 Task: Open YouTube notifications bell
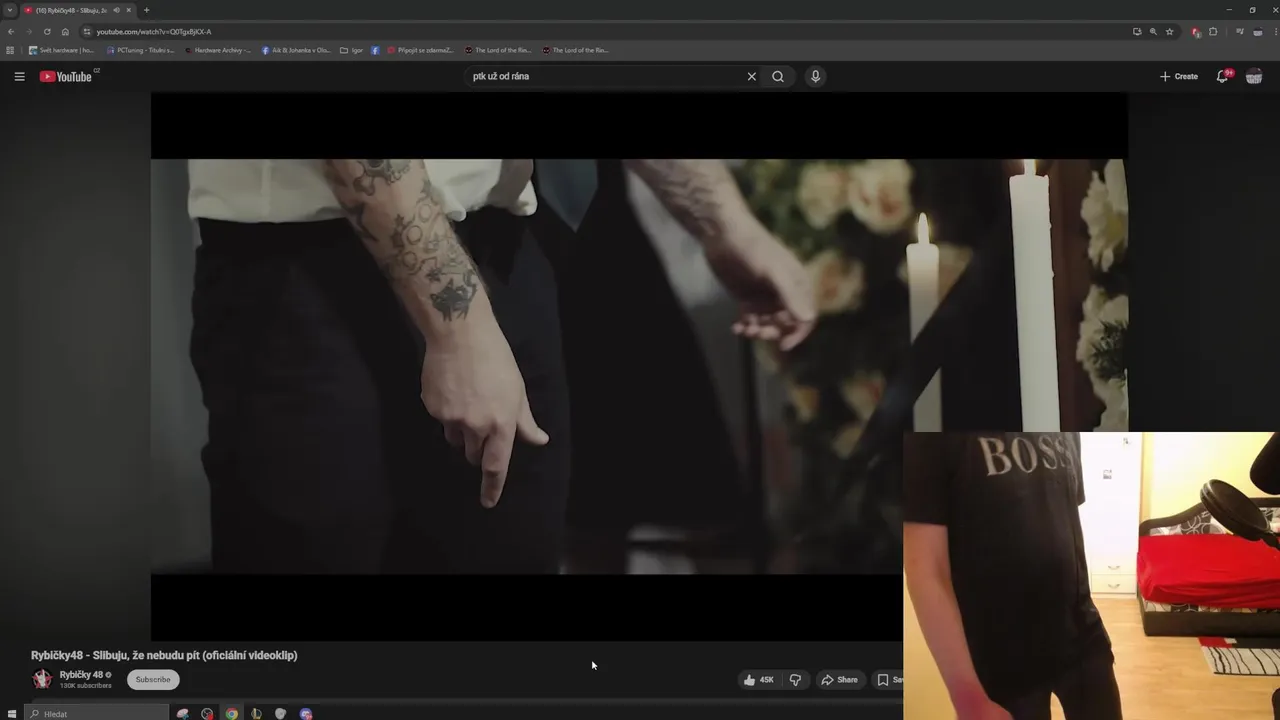(1223, 76)
